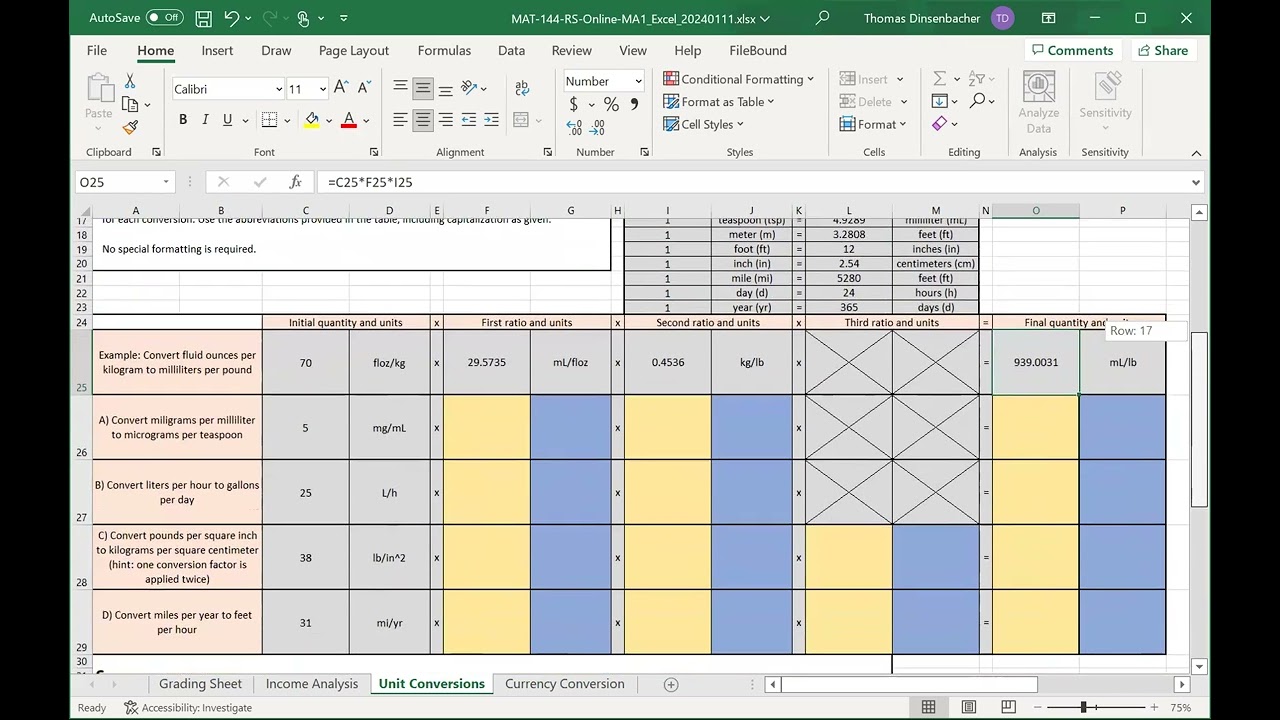Click the Percent Style icon
Image resolution: width=1280 pixels, height=720 pixels.
click(x=611, y=105)
